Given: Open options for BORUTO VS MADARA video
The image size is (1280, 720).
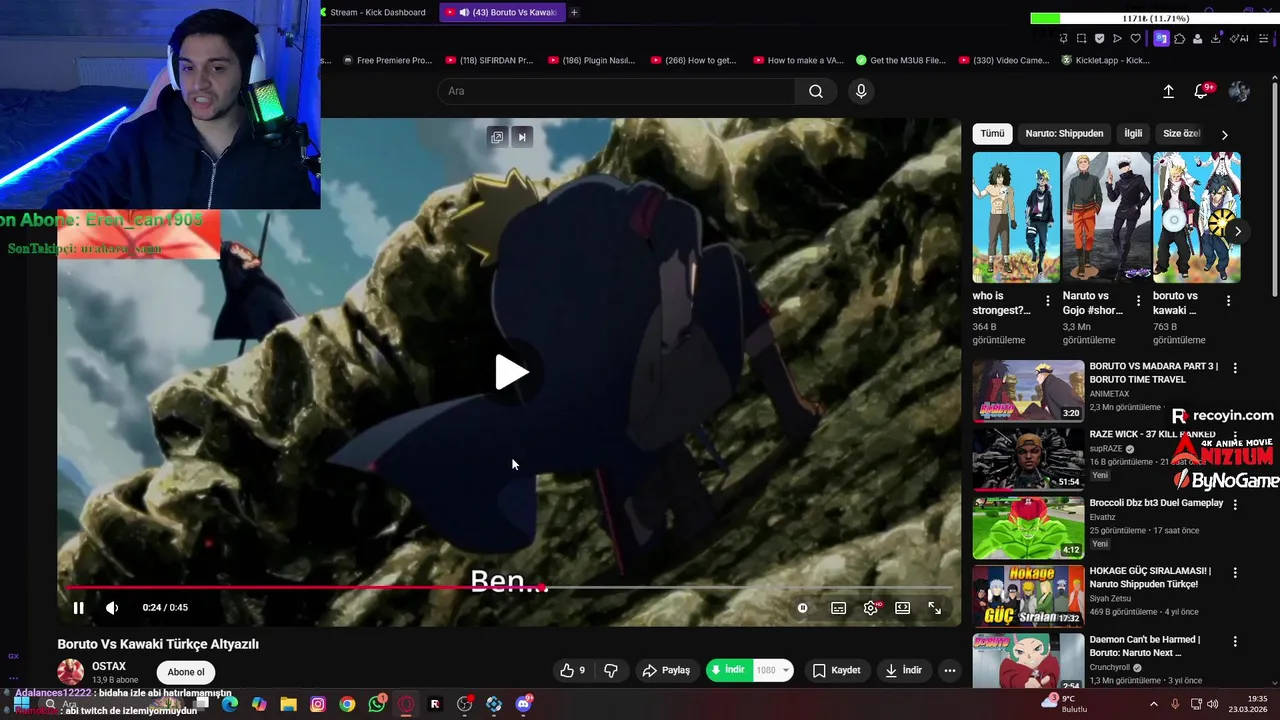Looking at the screenshot, I should [1235, 368].
